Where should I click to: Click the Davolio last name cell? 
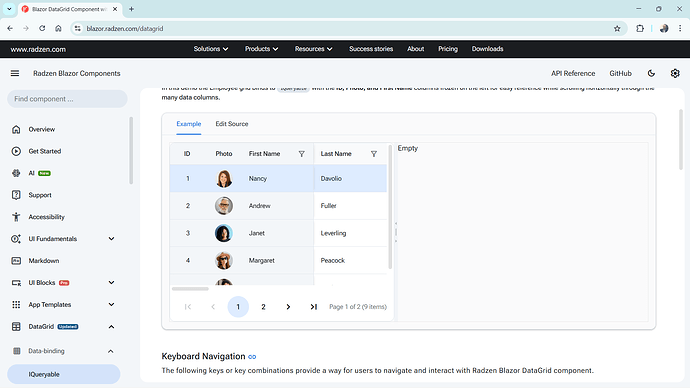click(350, 179)
